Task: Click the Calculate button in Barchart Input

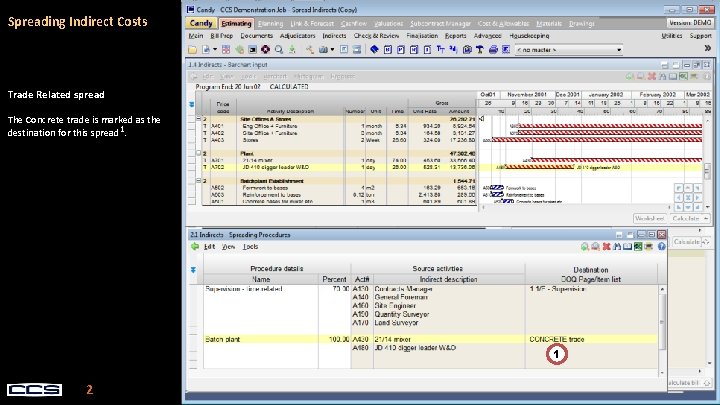Action: click(x=686, y=219)
